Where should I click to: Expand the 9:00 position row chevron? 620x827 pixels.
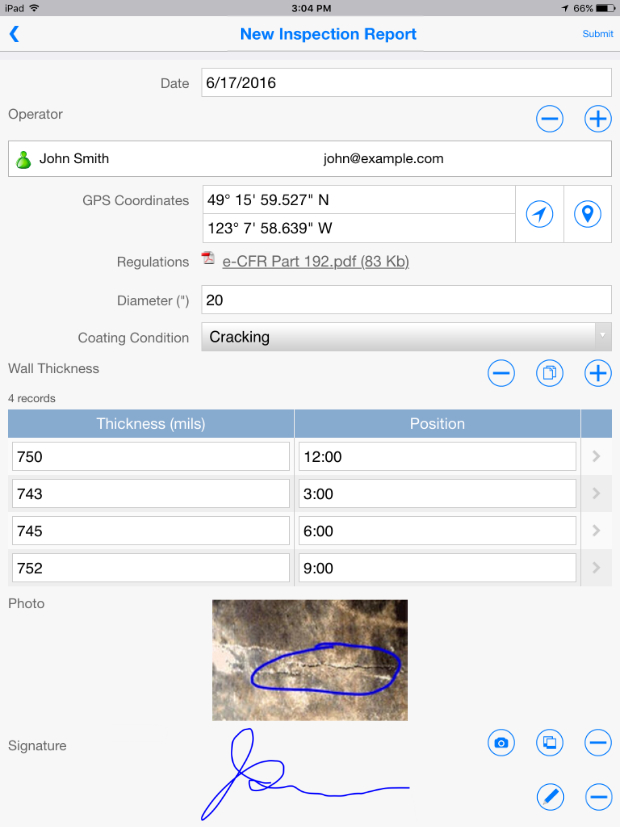click(x=596, y=568)
